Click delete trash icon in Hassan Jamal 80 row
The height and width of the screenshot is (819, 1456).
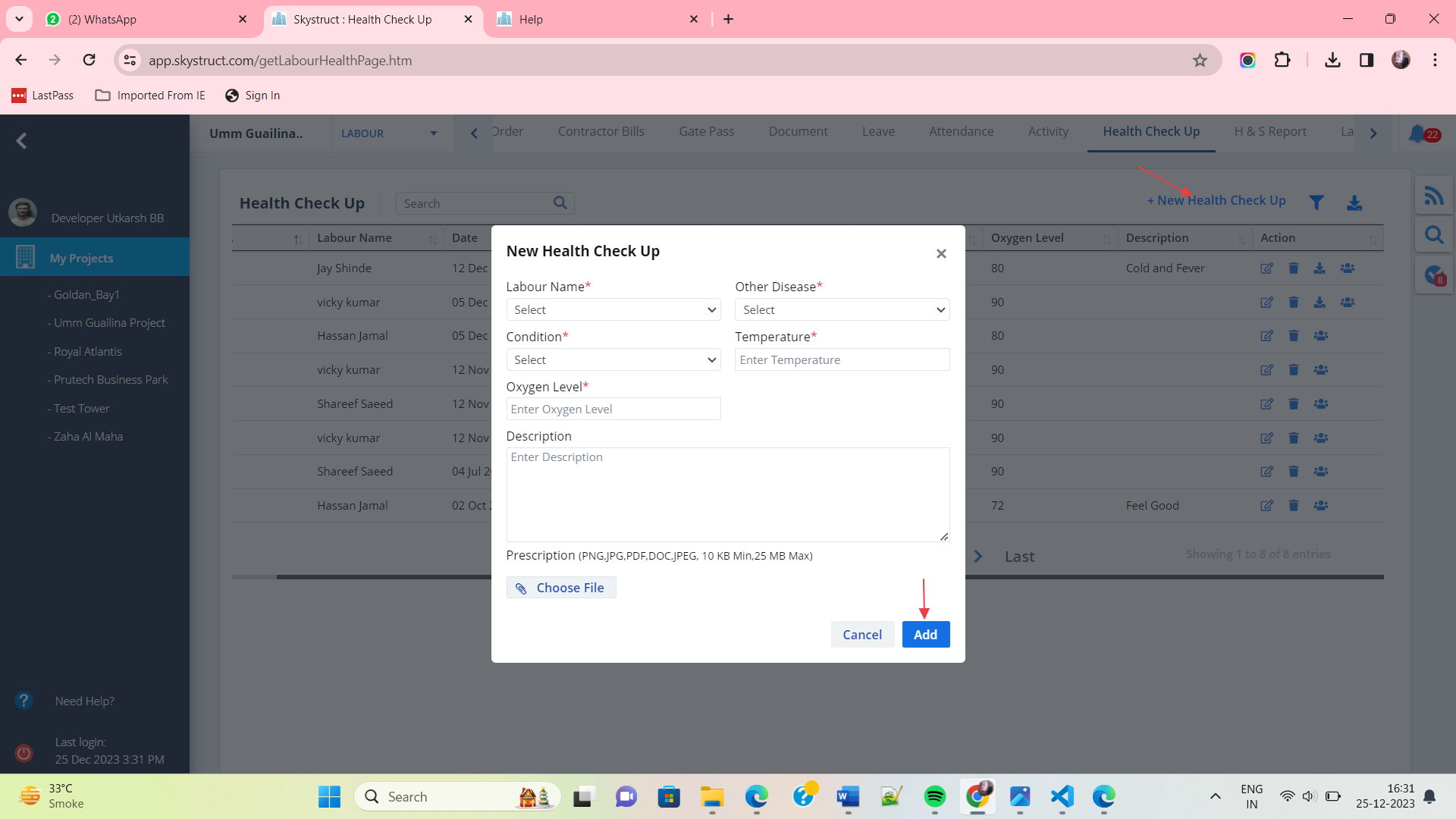click(x=1294, y=336)
